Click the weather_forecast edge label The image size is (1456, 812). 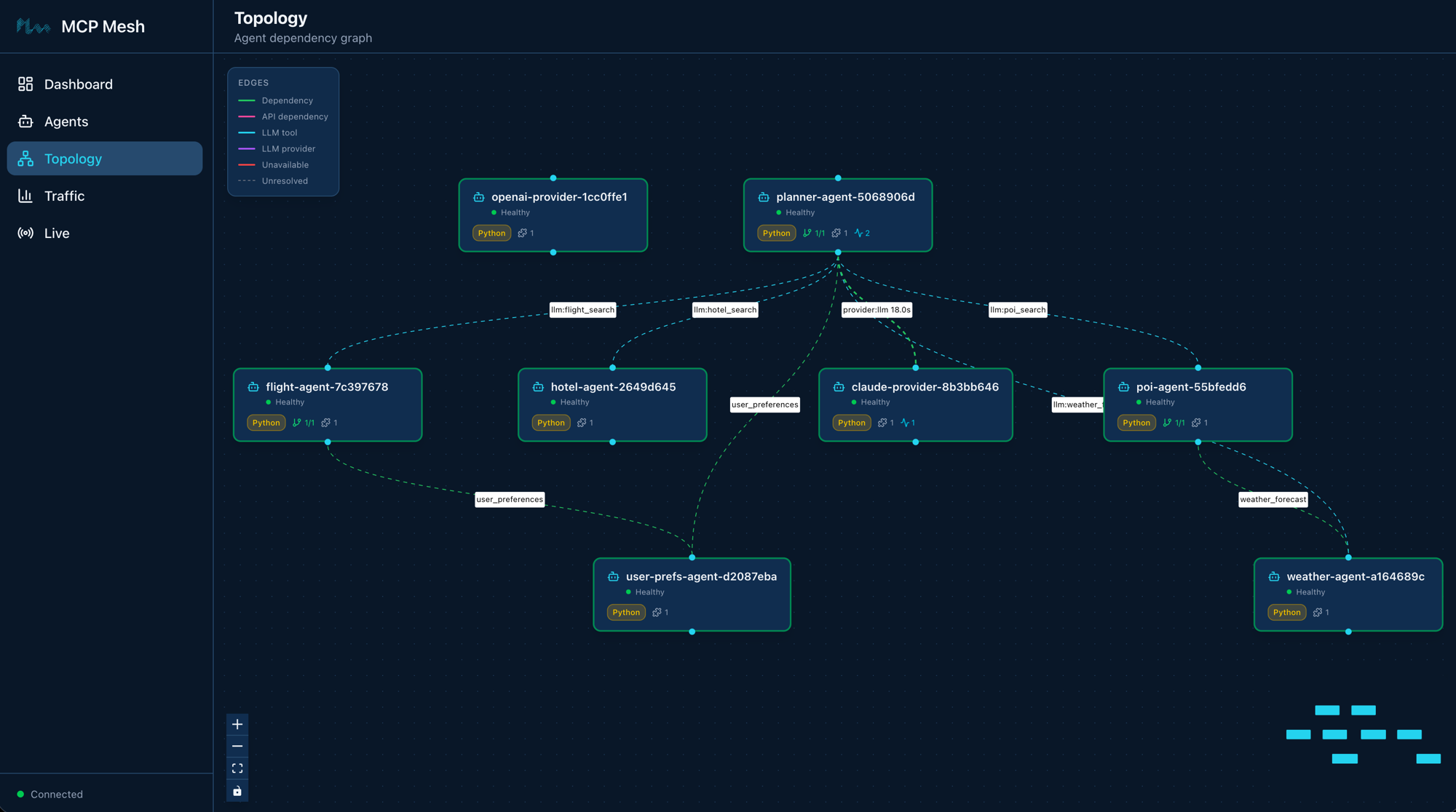[x=1273, y=499]
